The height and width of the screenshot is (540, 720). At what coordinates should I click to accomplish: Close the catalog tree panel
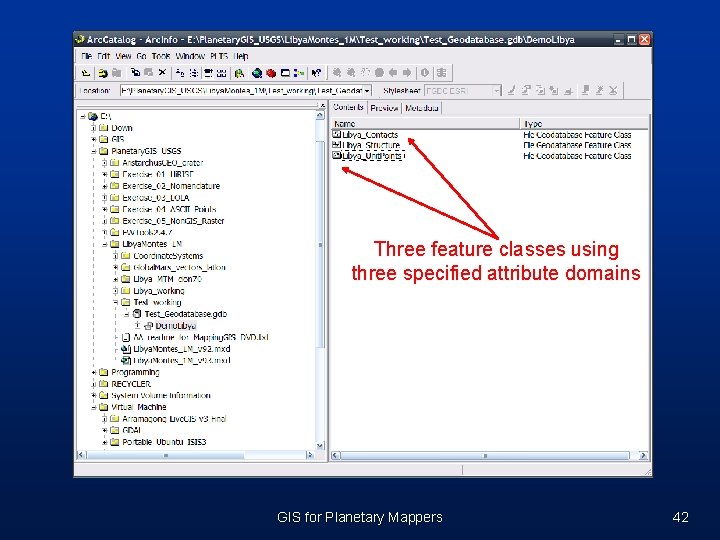(x=322, y=106)
